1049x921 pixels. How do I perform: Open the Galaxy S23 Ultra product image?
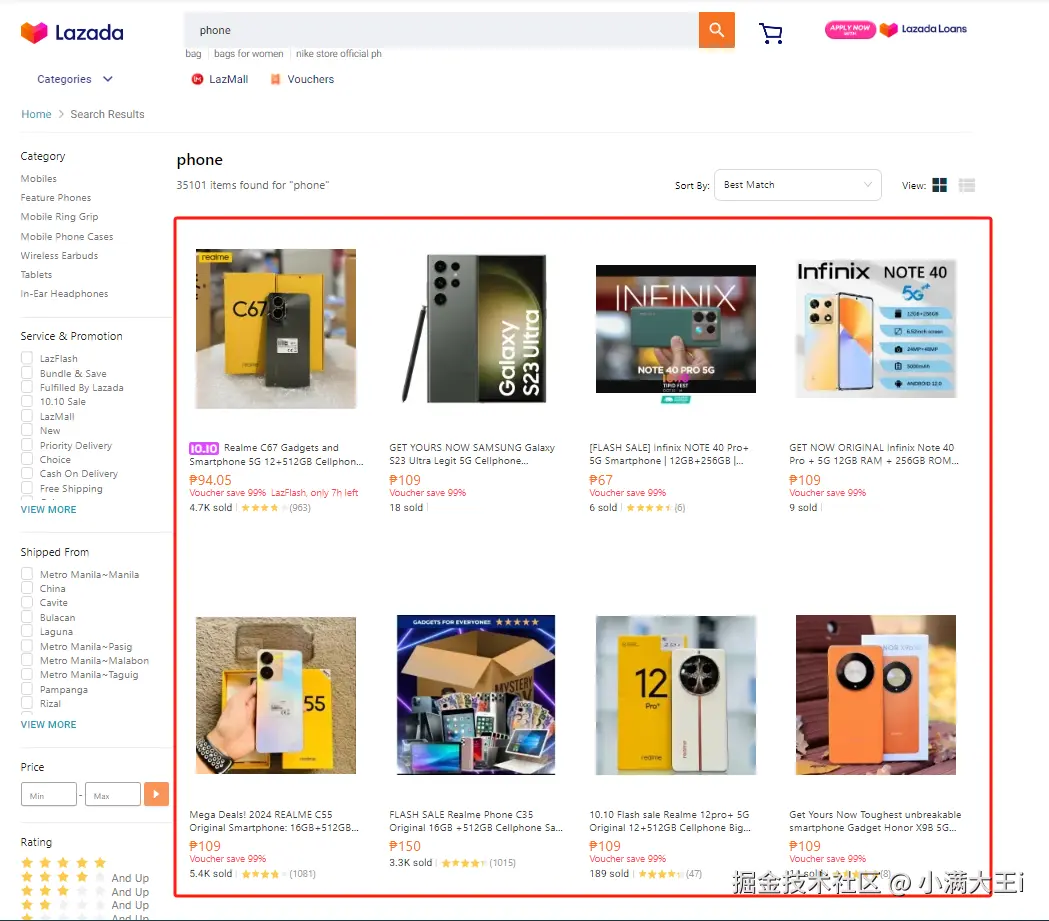tap(476, 328)
